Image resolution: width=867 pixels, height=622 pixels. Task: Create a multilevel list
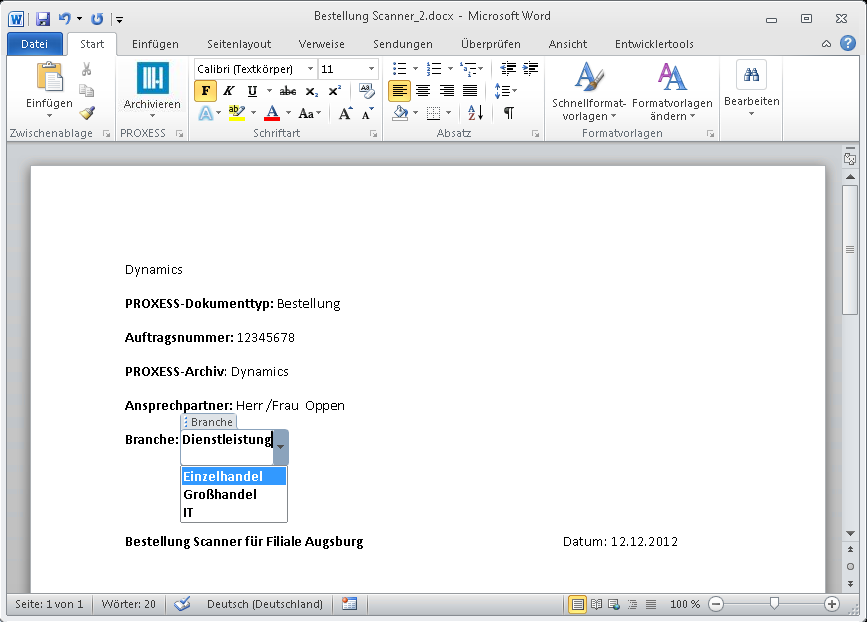(468, 69)
